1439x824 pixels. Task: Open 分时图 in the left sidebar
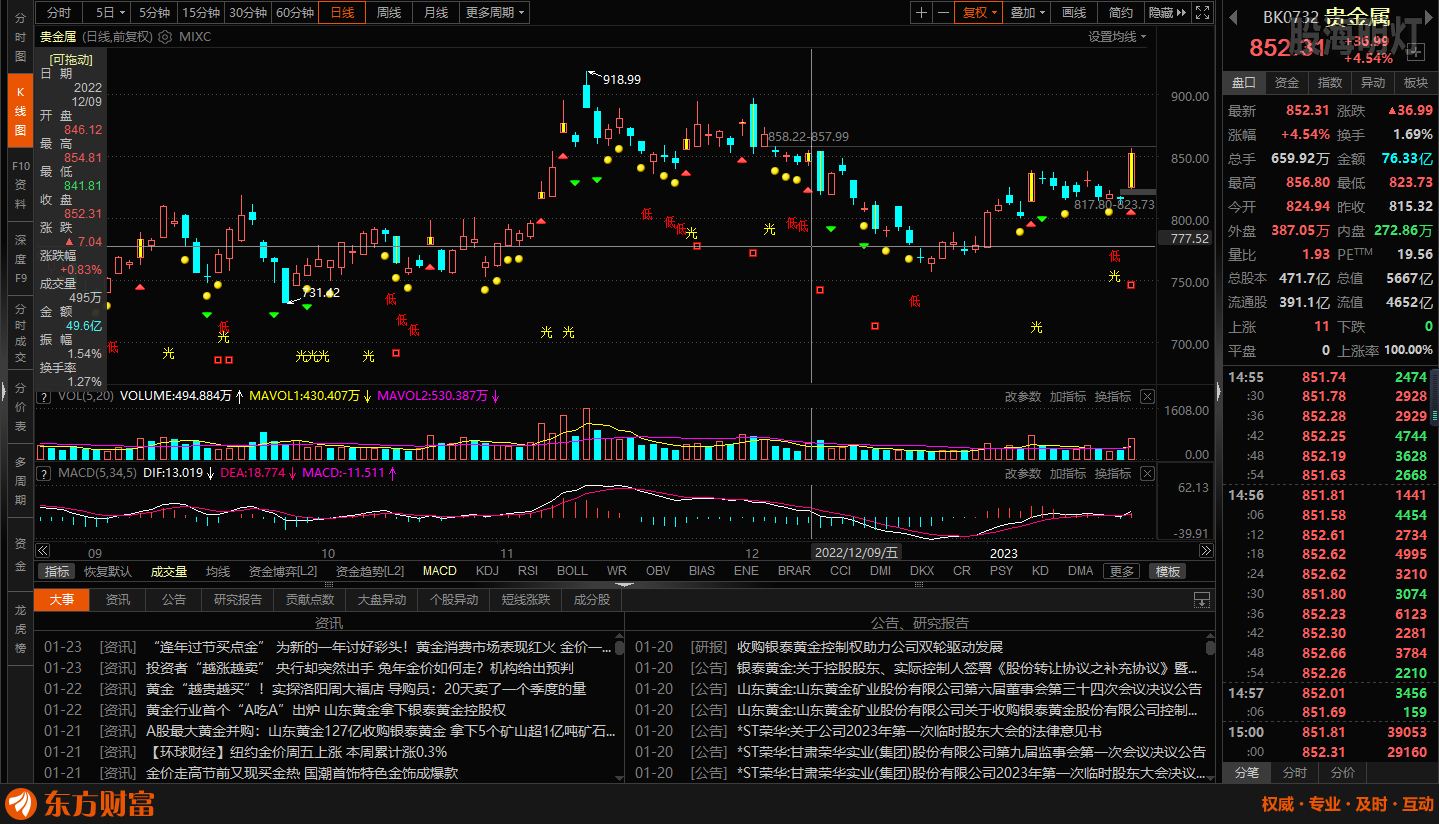(x=20, y=37)
